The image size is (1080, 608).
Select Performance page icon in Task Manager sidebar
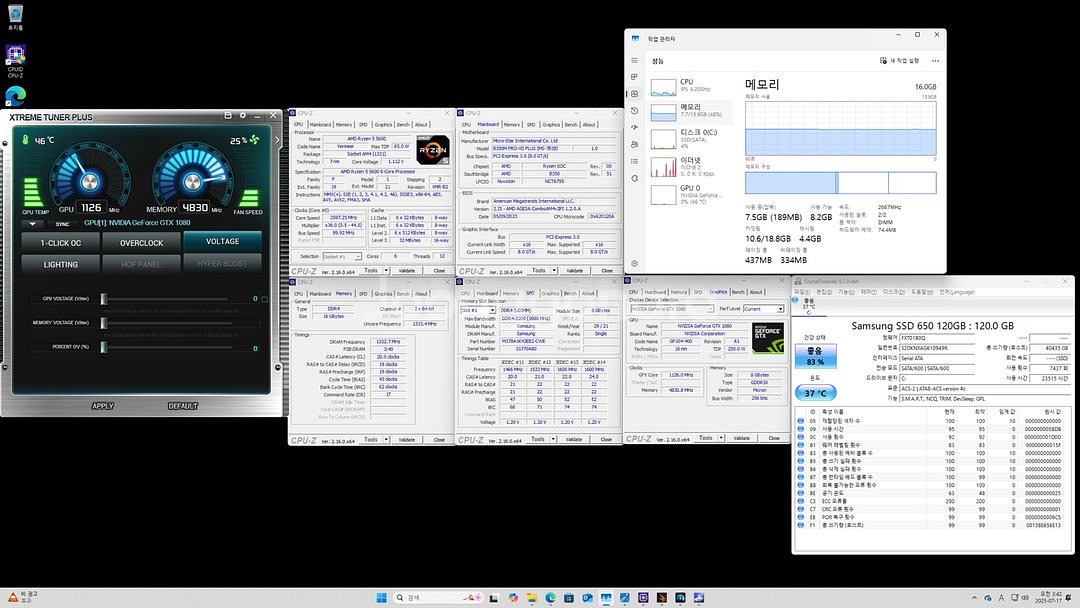tap(634, 94)
